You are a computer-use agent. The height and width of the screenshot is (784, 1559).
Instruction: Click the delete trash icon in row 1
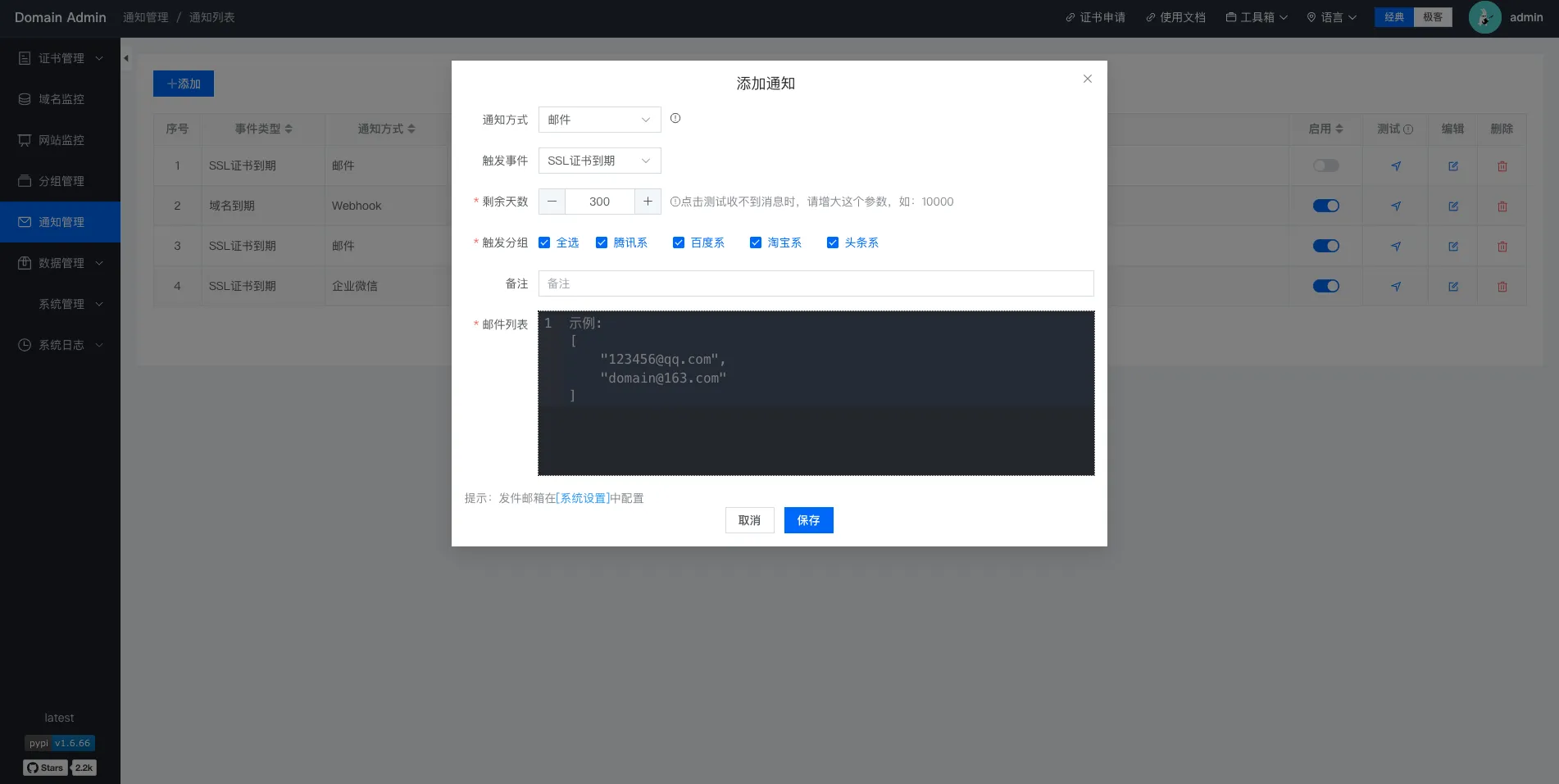pyautogui.click(x=1502, y=166)
